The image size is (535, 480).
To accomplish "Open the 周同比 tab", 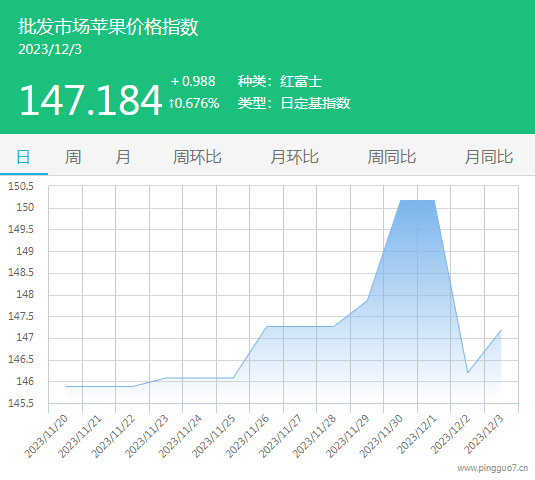I will point(392,157).
